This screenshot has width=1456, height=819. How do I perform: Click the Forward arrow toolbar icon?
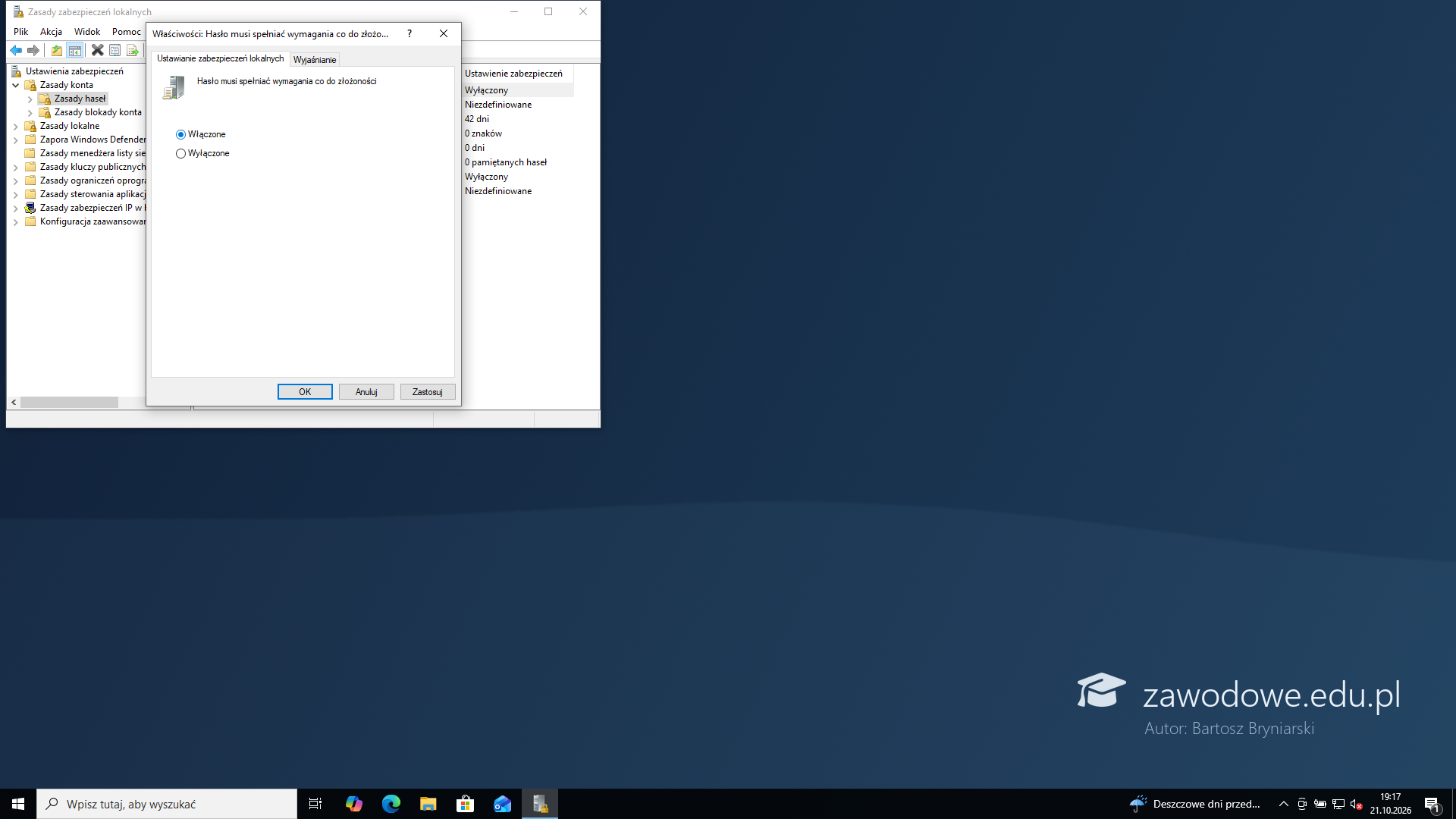(x=33, y=50)
